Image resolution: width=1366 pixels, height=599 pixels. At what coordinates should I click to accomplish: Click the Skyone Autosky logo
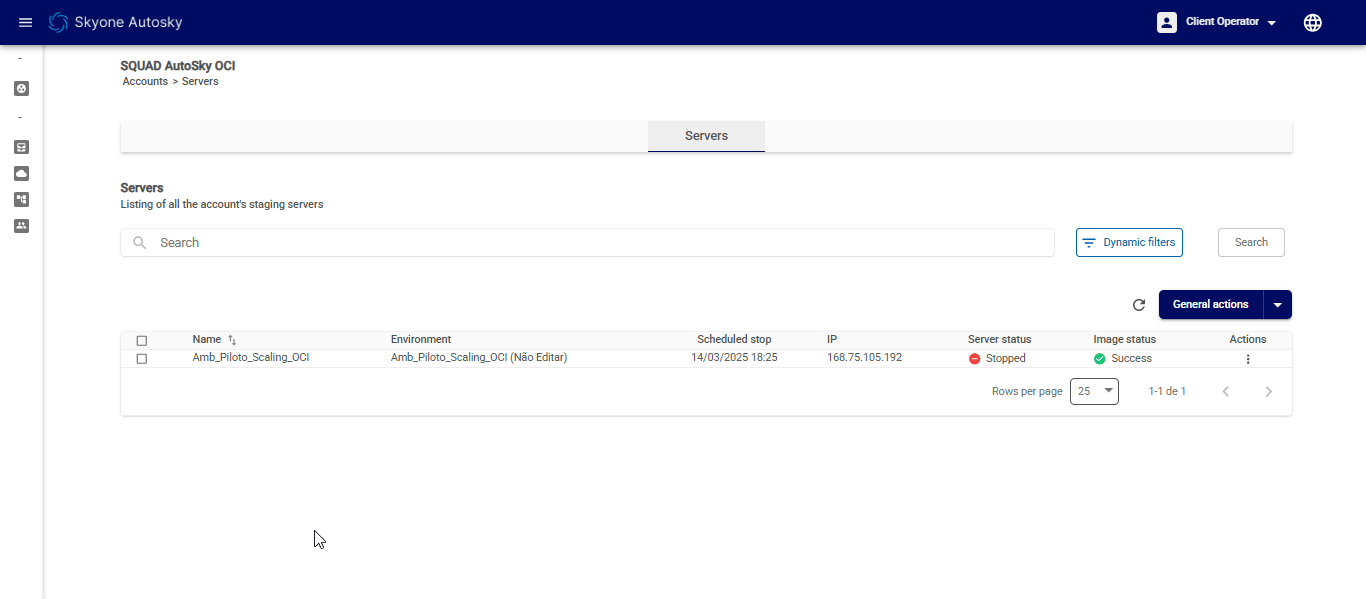click(x=115, y=22)
